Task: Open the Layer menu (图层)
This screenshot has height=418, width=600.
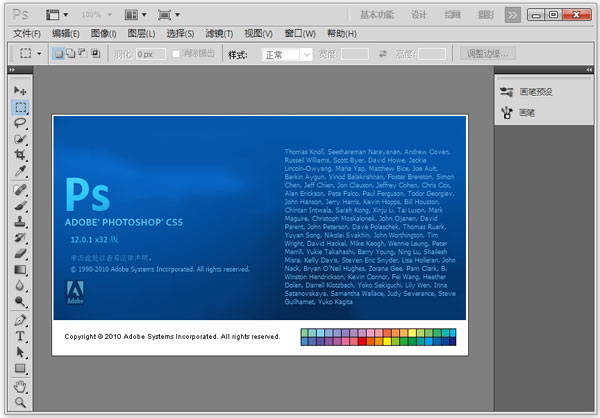Action: coord(141,34)
